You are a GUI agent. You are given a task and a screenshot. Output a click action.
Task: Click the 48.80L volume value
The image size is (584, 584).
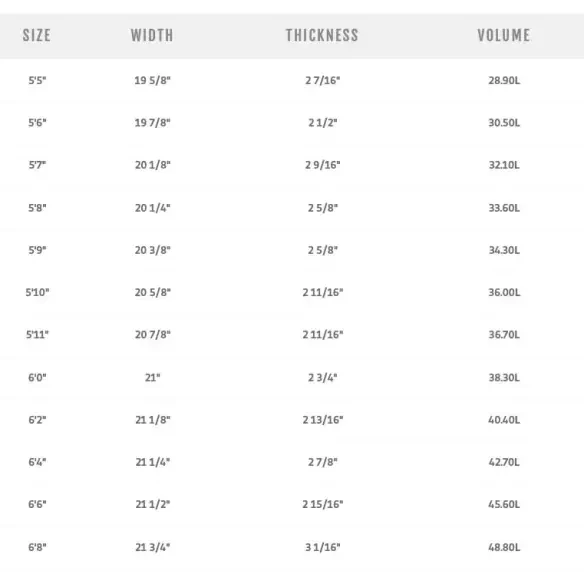pyautogui.click(x=504, y=547)
